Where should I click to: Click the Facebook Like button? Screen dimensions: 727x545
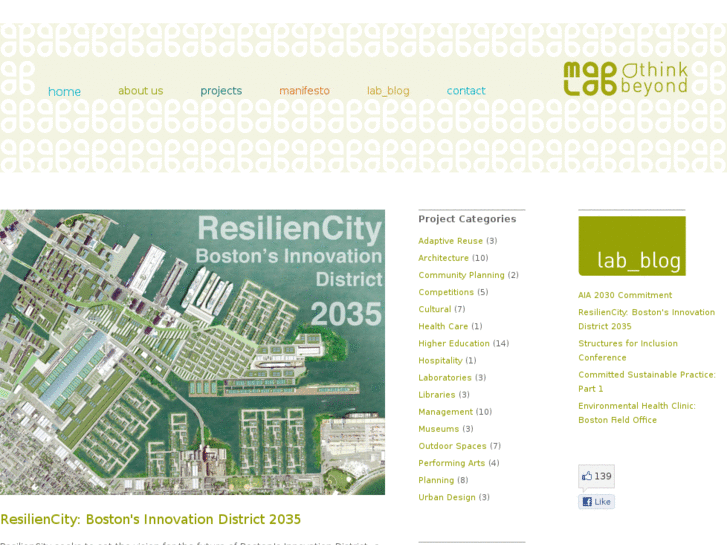pos(596,501)
